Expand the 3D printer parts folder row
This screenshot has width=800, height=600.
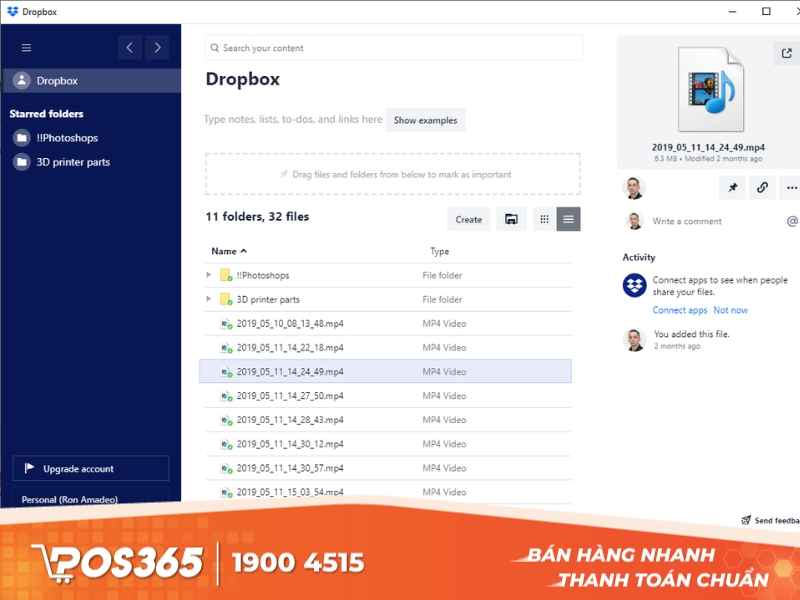tap(210, 299)
